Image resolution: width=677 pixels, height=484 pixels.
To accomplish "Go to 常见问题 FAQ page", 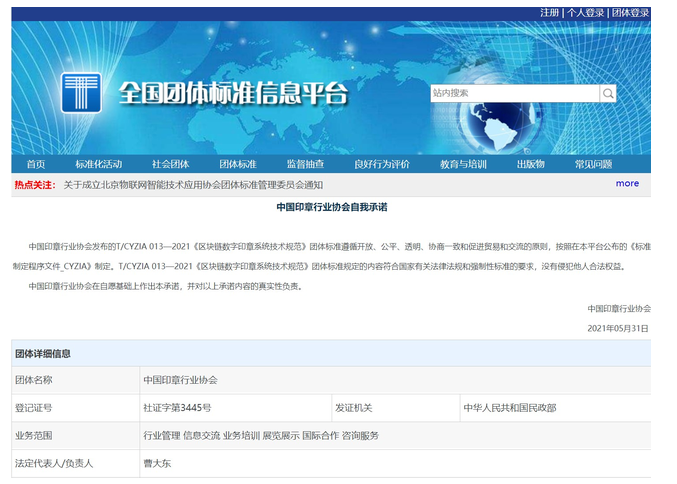I will coord(593,164).
